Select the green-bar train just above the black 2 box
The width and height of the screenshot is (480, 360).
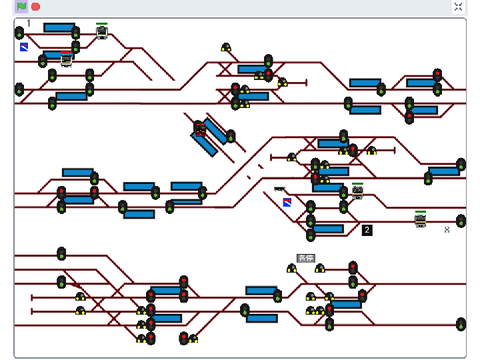coord(357,192)
